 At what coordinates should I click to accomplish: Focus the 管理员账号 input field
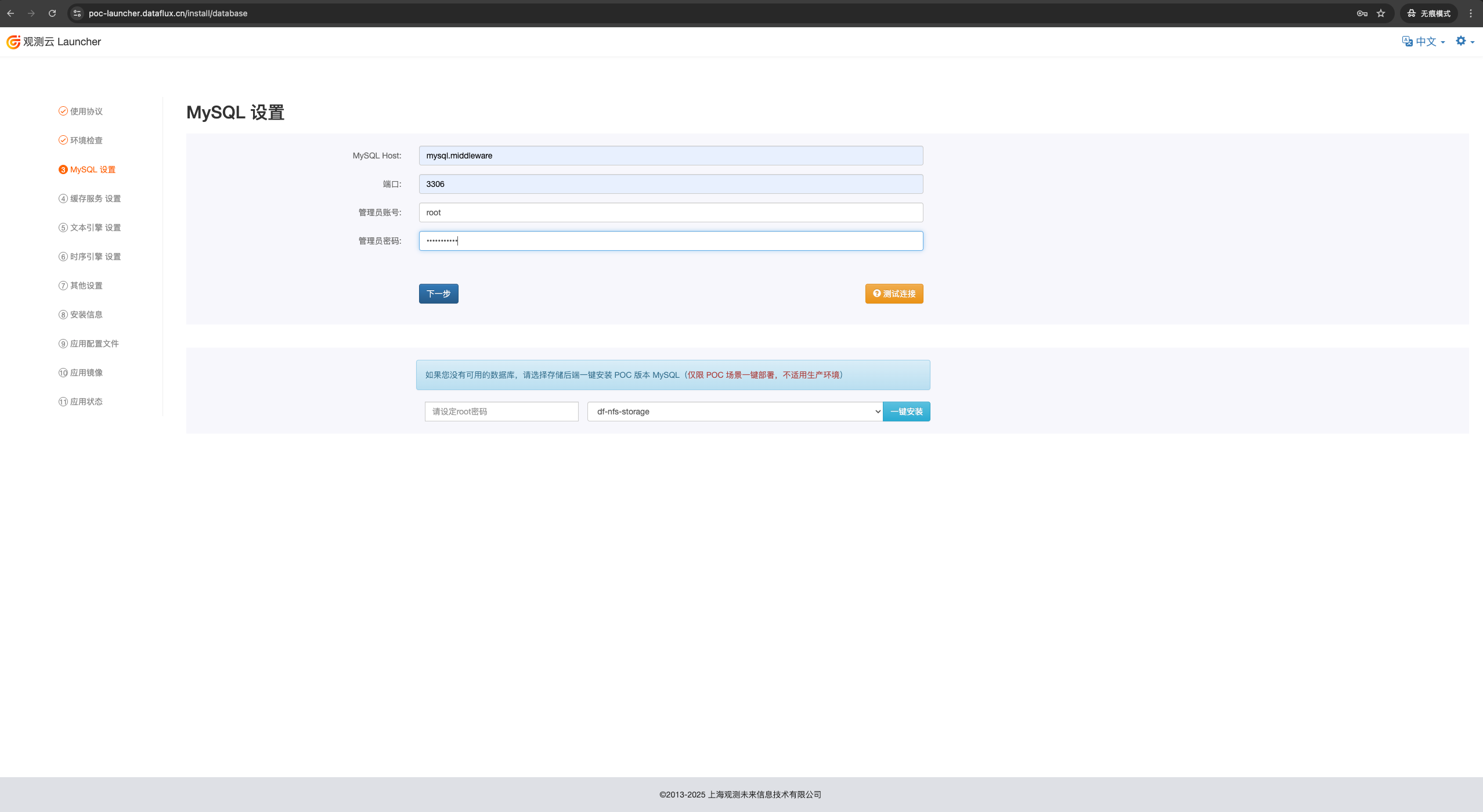[671, 212]
